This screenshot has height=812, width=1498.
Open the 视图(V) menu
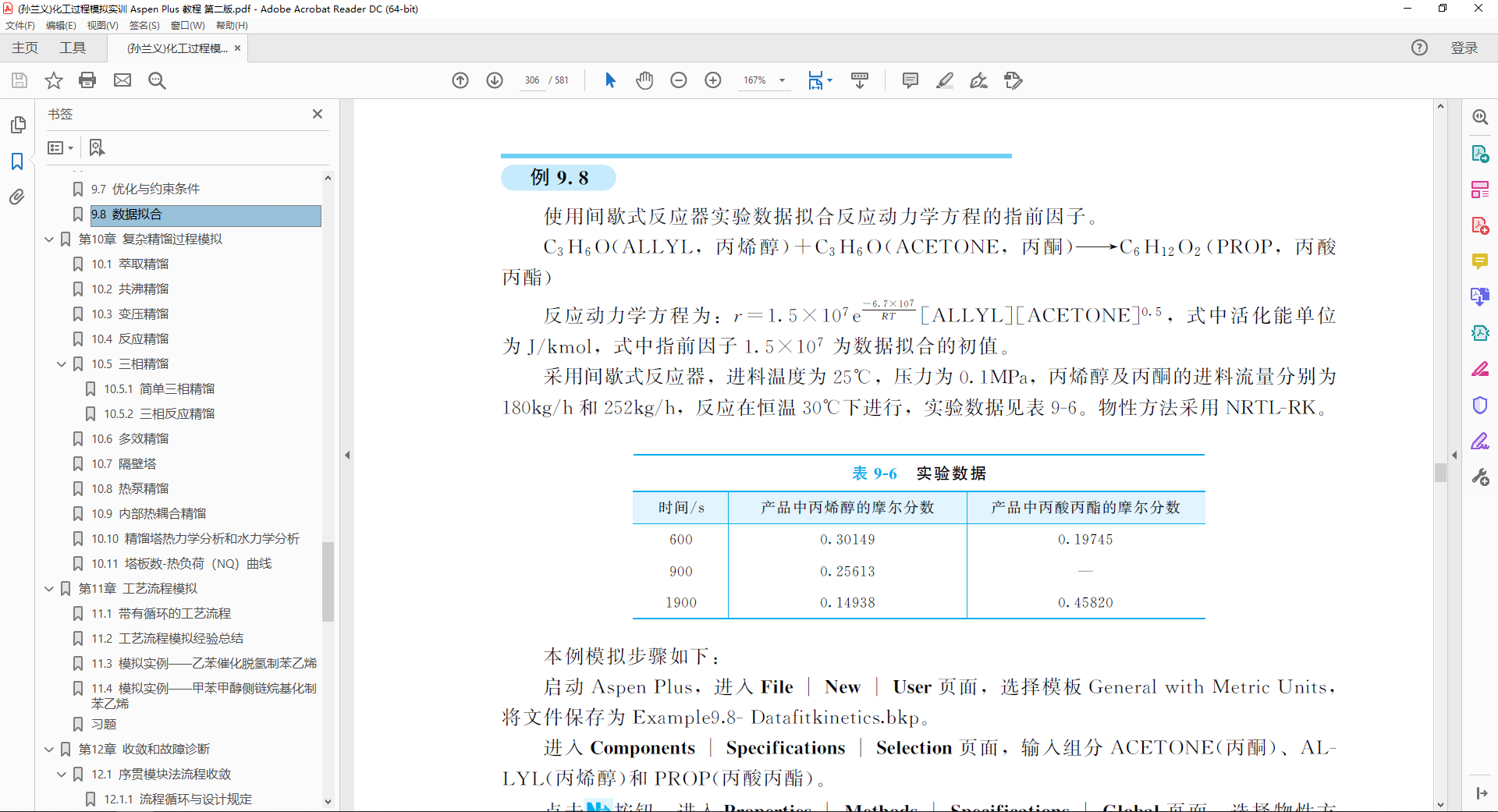pyautogui.click(x=102, y=26)
